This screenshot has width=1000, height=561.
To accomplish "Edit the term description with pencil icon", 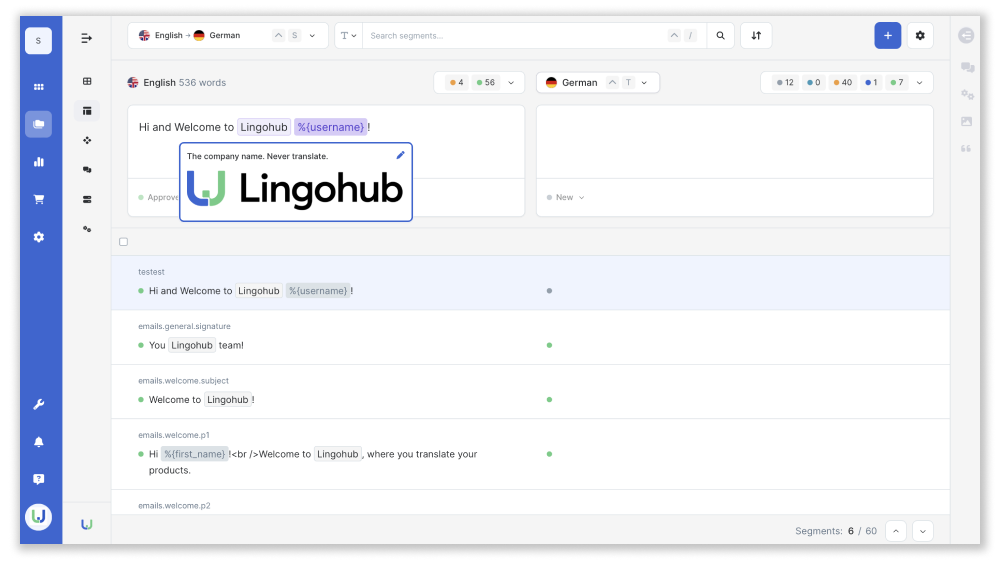I will (x=401, y=155).
